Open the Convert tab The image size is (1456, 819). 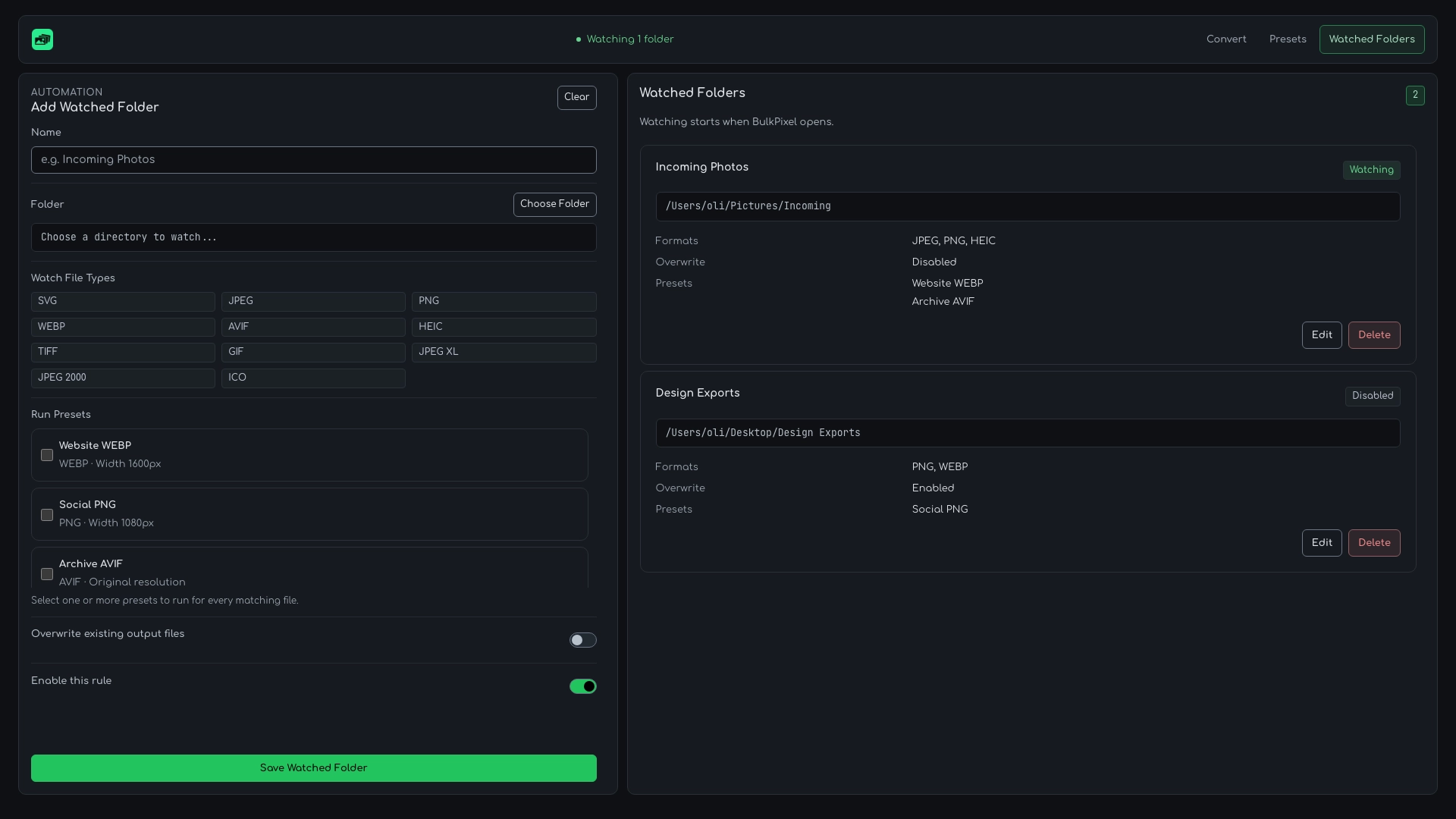pyautogui.click(x=1226, y=39)
